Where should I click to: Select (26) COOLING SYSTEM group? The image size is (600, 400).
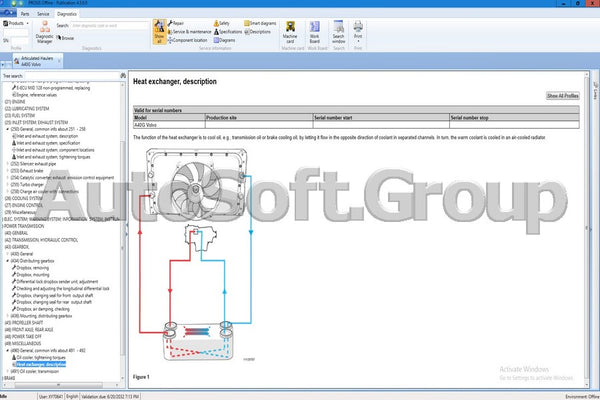[23, 198]
